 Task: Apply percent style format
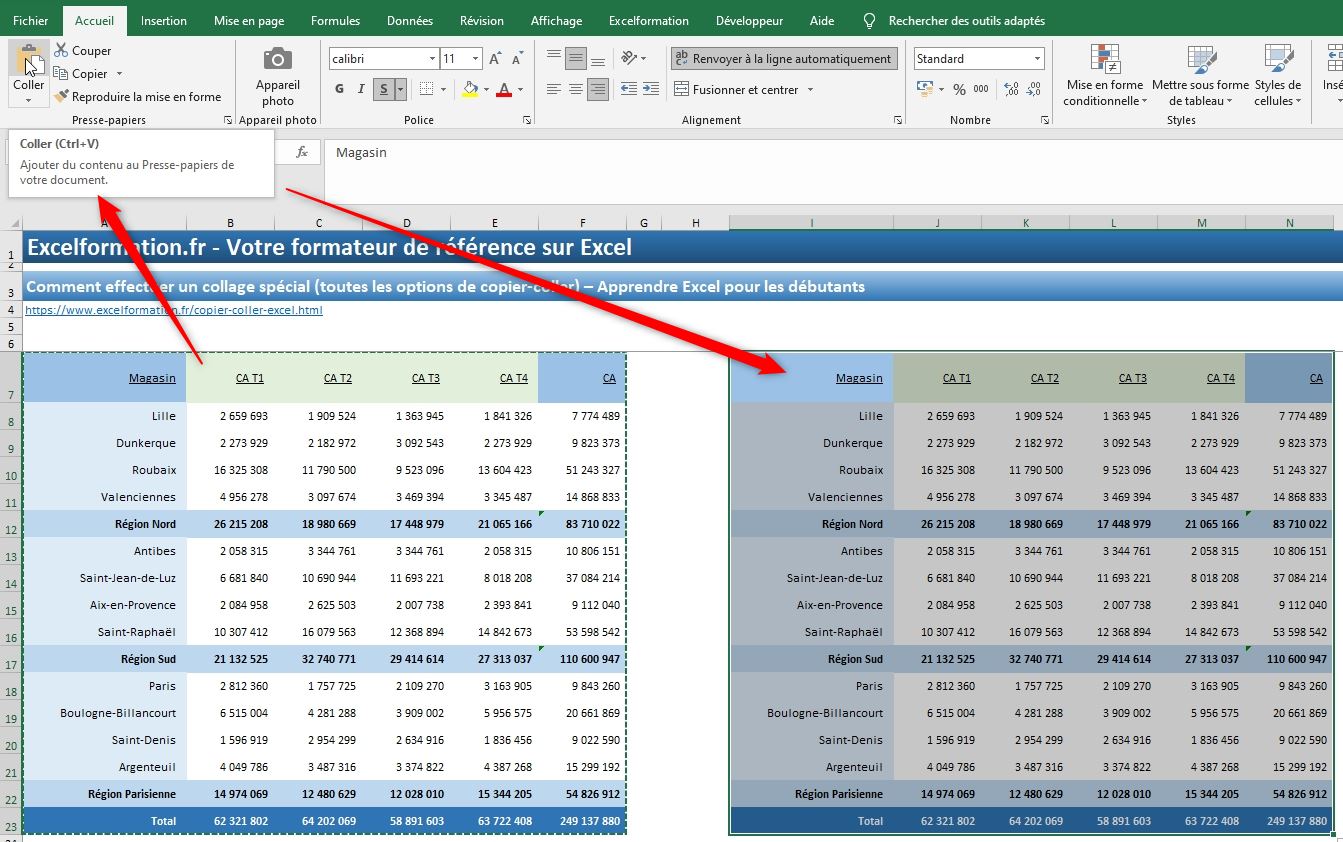[959, 89]
